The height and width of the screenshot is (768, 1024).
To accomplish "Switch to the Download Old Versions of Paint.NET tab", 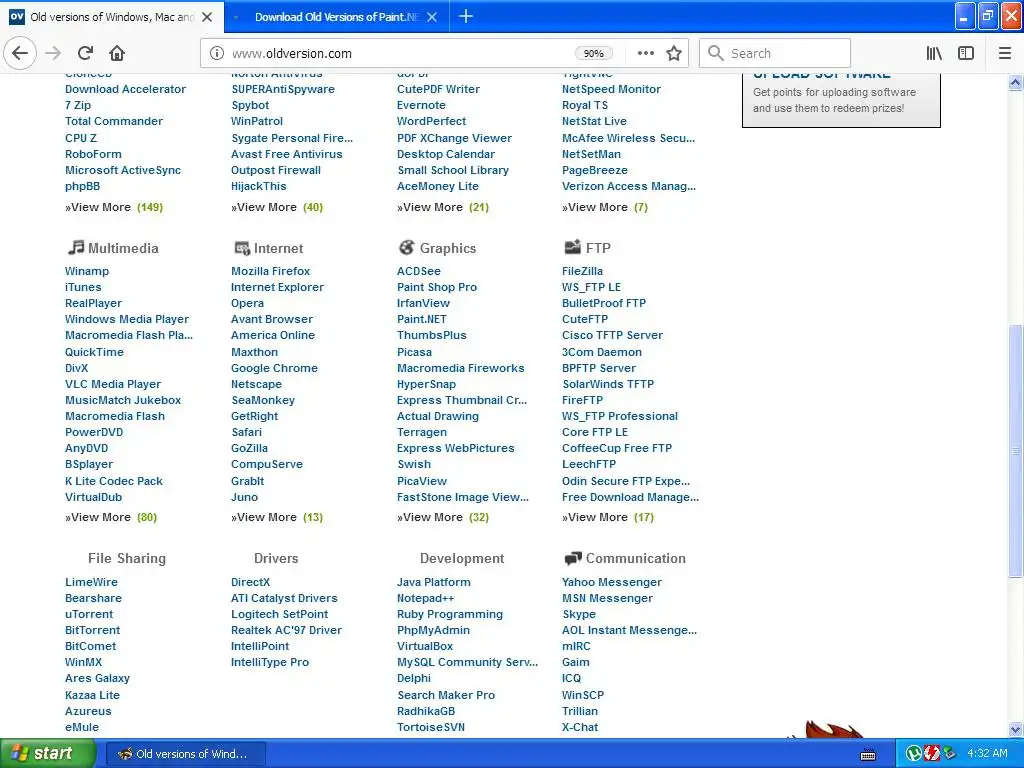I will (336, 16).
